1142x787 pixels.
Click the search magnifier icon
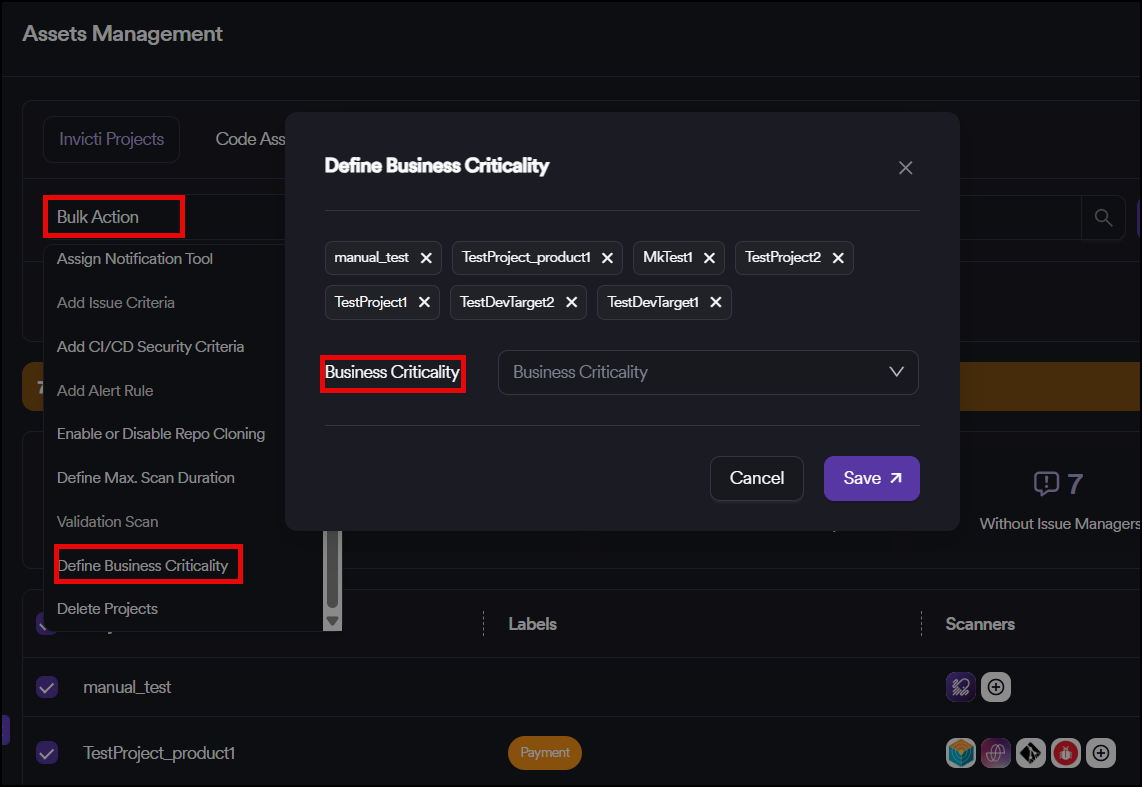click(1103, 217)
